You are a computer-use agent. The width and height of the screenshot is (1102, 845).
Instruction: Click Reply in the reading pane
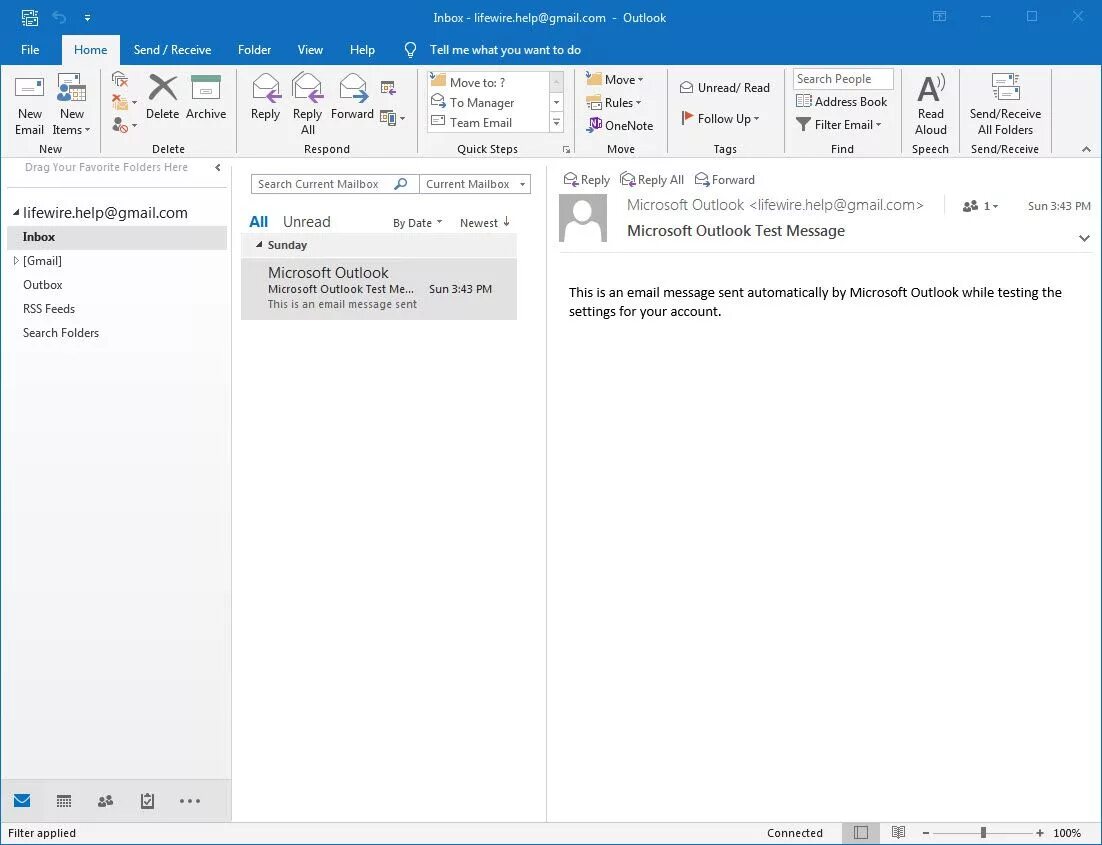pyautogui.click(x=587, y=179)
